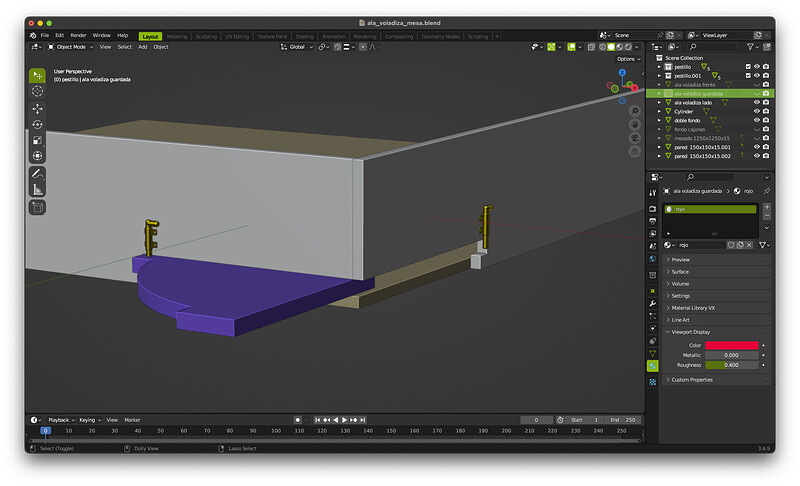The width and height of the screenshot is (800, 486).
Task: Activate the Cursor tool
Action: pyautogui.click(x=37, y=91)
